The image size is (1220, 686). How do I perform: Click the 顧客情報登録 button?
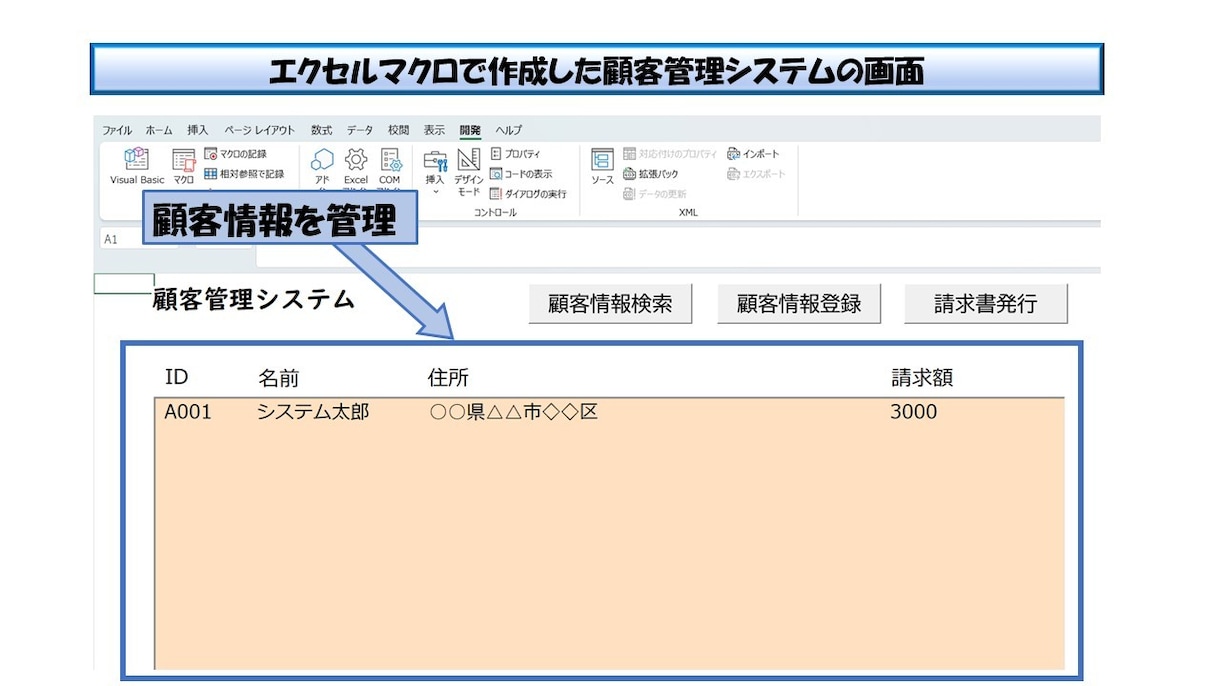click(799, 304)
